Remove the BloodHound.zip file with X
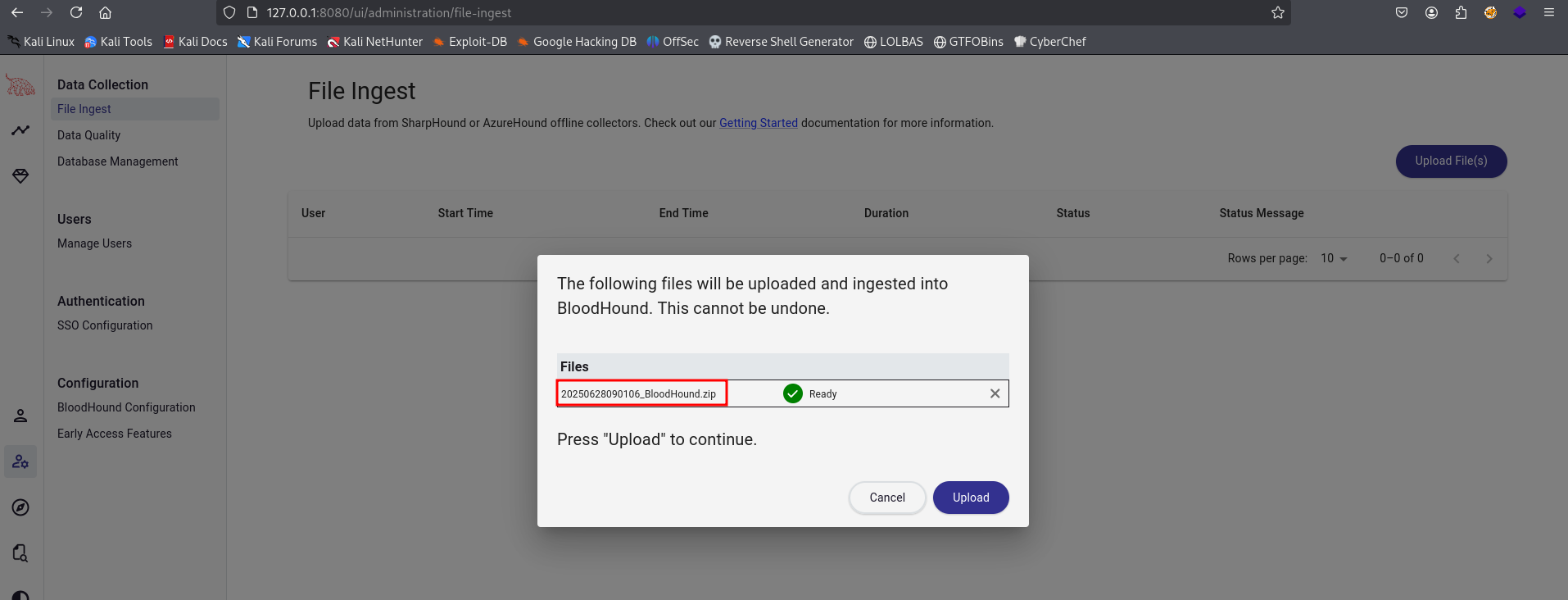1568x600 pixels. tap(995, 393)
